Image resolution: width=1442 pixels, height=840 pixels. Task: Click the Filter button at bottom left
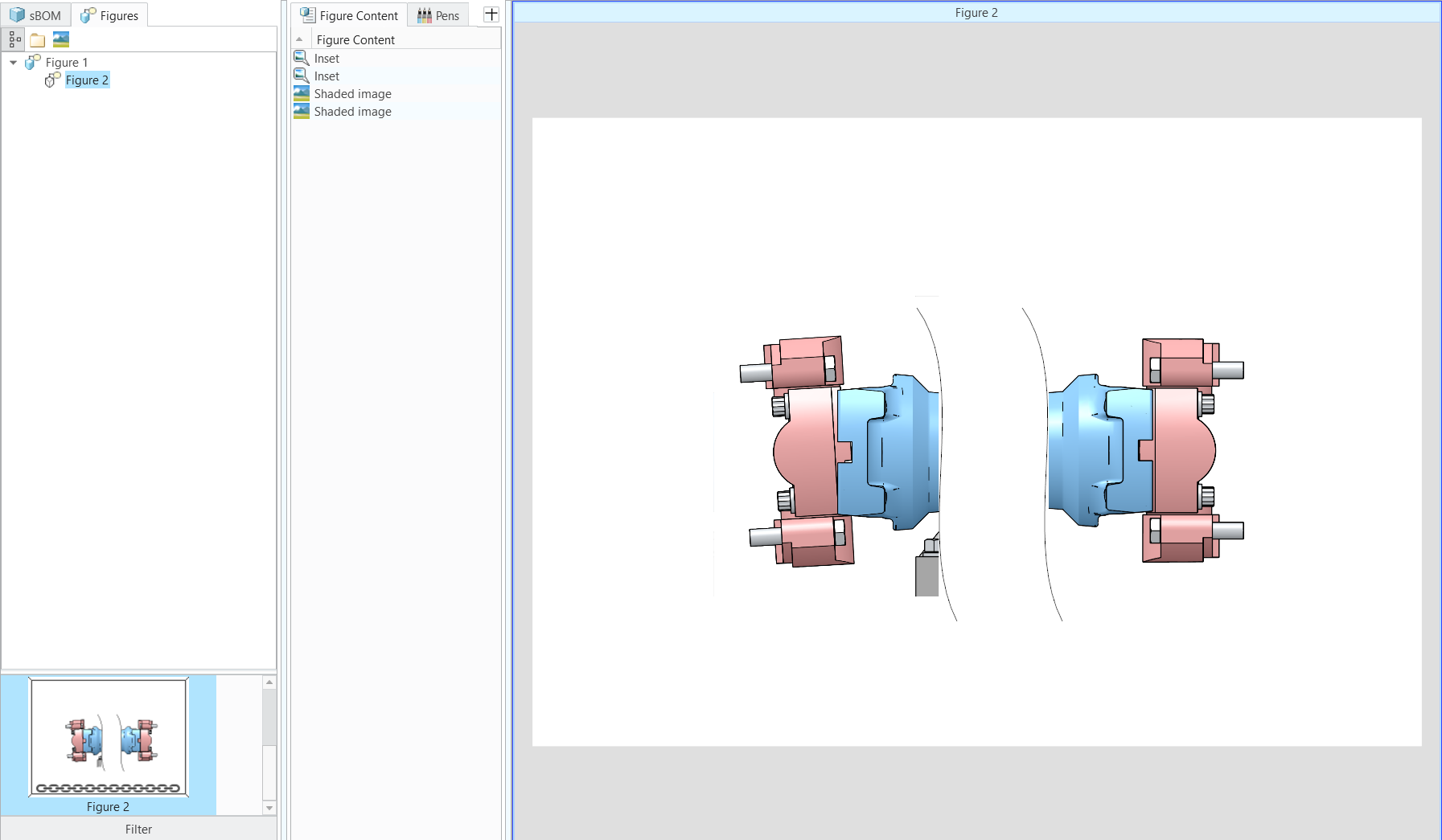pos(138,829)
